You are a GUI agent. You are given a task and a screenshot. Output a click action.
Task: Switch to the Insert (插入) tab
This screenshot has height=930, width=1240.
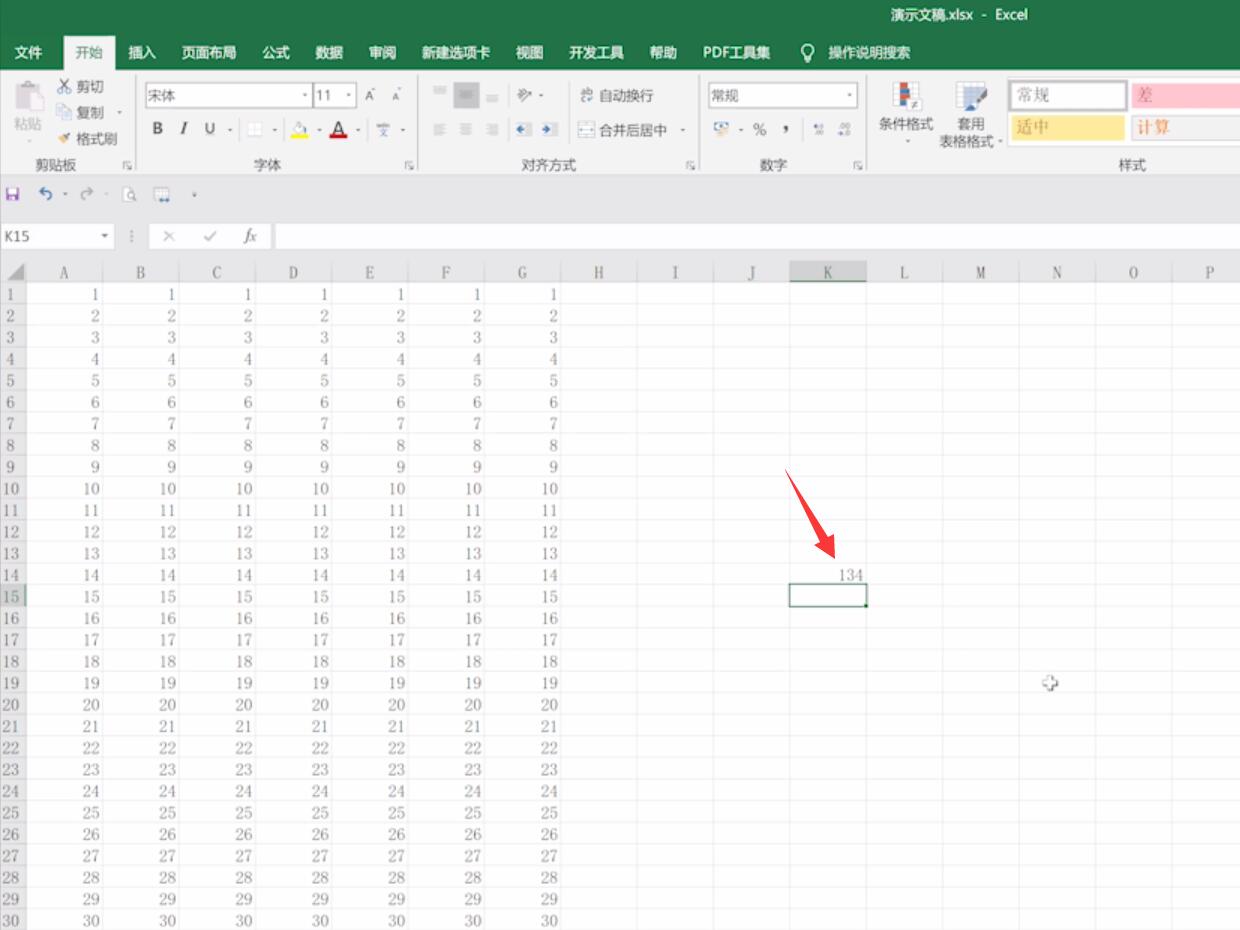pyautogui.click(x=142, y=53)
